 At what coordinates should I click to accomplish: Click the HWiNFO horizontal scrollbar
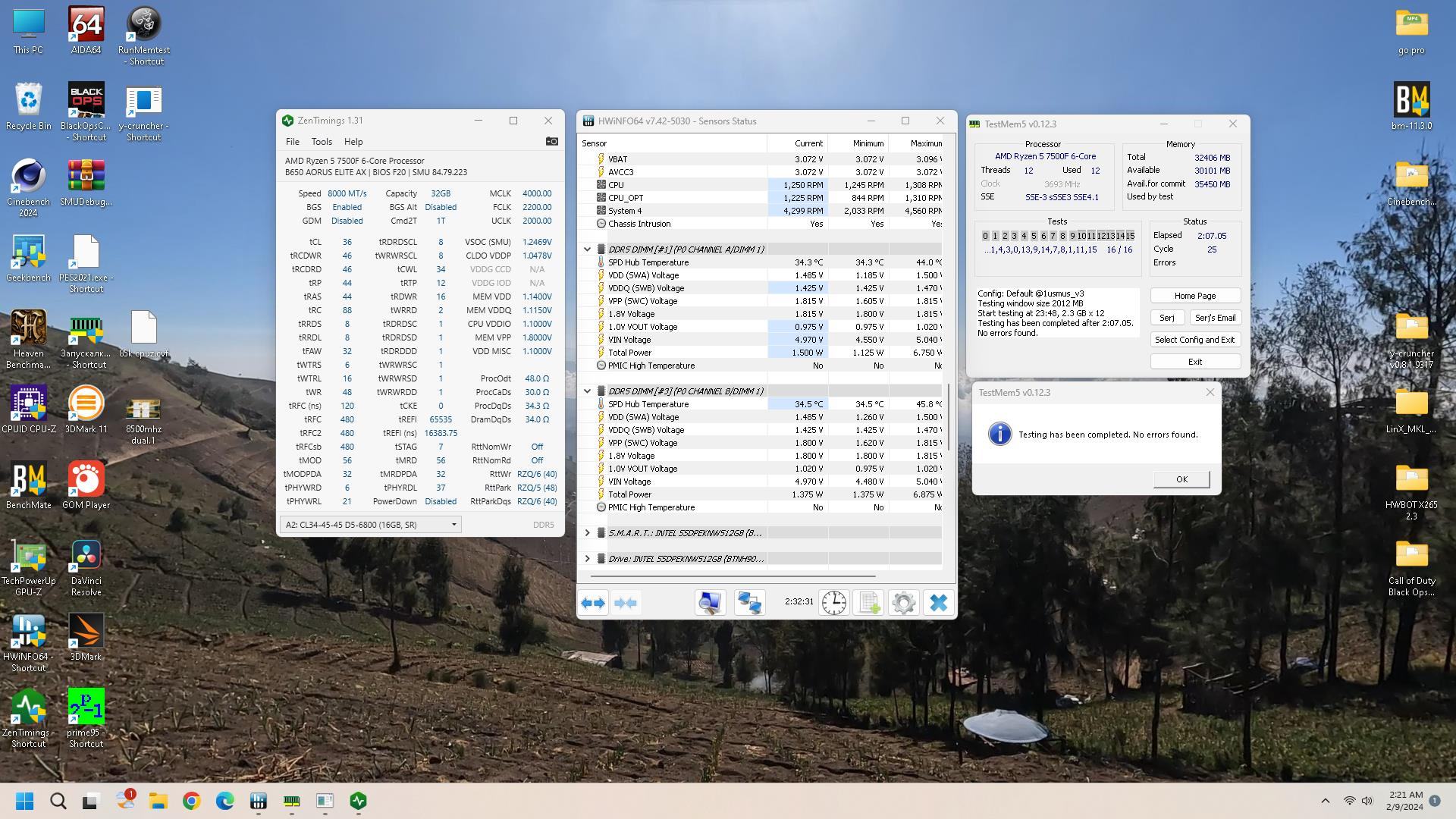coord(733,576)
